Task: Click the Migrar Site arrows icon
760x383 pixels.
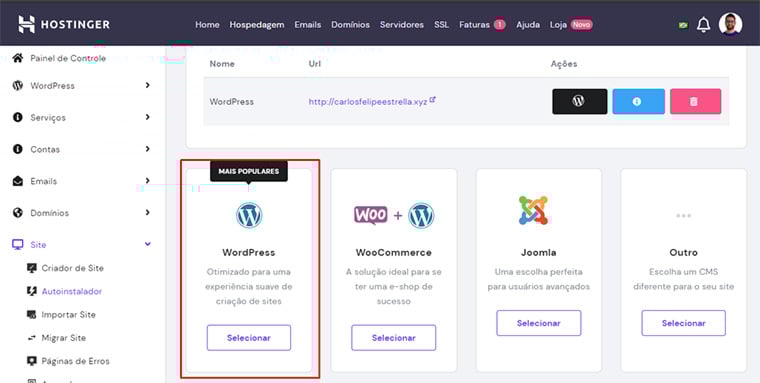Action: tap(32, 338)
